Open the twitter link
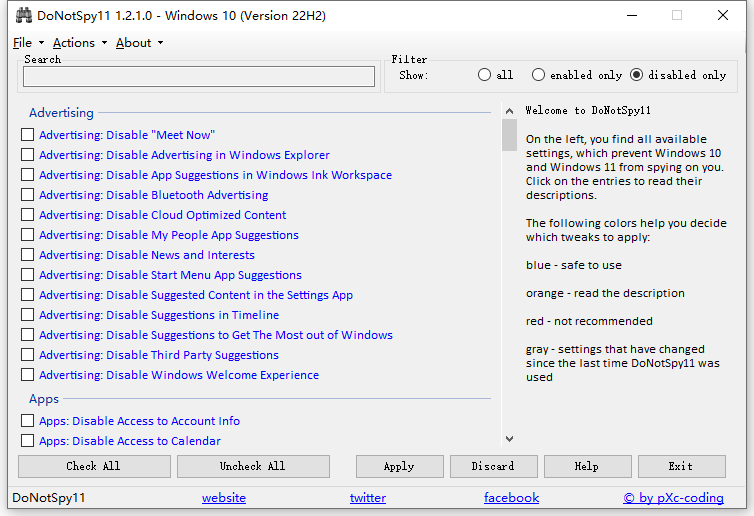Screen dimensions: 754x516 click(368, 498)
